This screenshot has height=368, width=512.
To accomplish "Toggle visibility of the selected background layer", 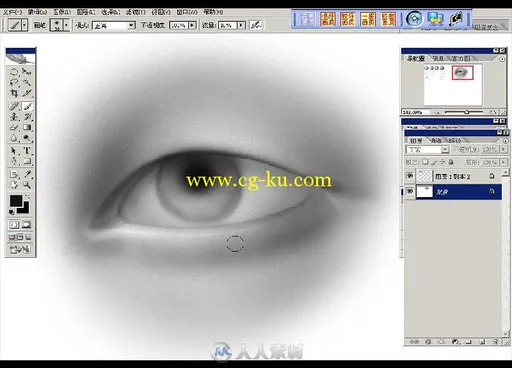I will click(x=410, y=192).
